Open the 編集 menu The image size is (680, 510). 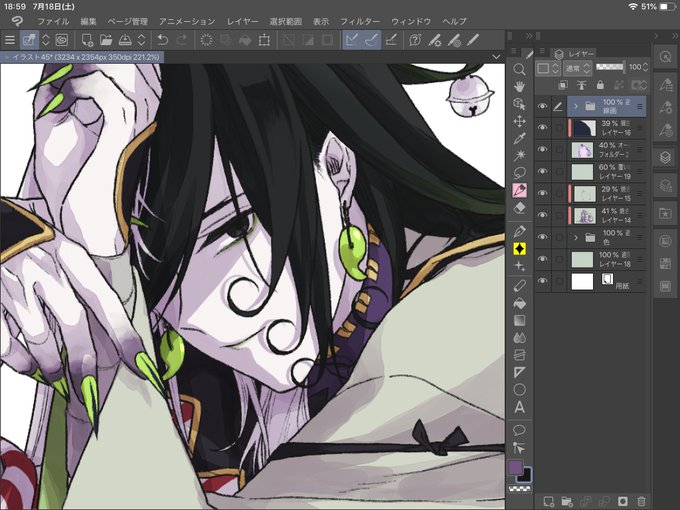coord(88,21)
